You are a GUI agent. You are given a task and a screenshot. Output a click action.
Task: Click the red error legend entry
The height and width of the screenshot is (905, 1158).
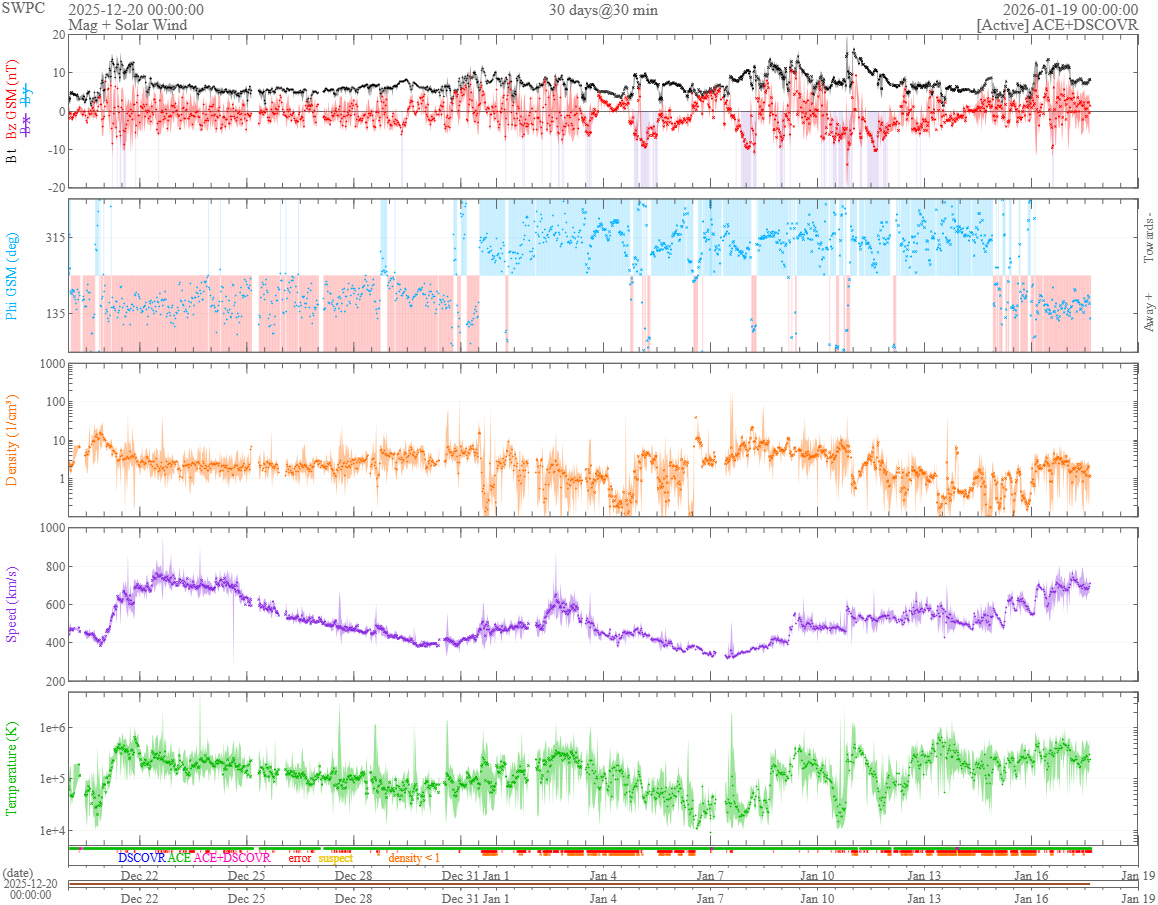[300, 858]
